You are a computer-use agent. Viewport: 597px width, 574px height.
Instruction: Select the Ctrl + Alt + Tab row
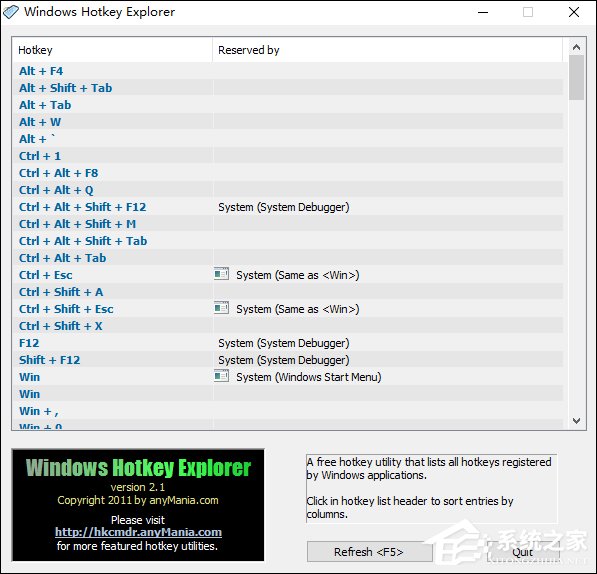click(287, 258)
